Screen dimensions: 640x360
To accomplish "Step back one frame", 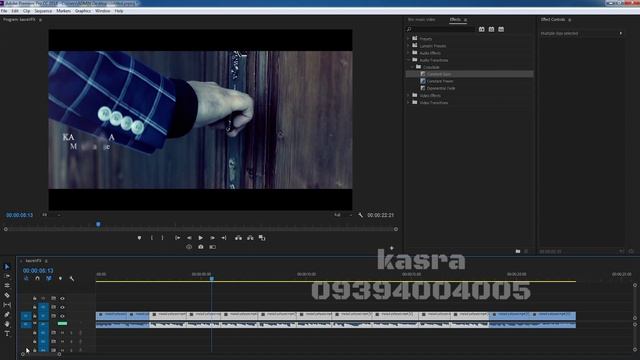I will (189, 238).
